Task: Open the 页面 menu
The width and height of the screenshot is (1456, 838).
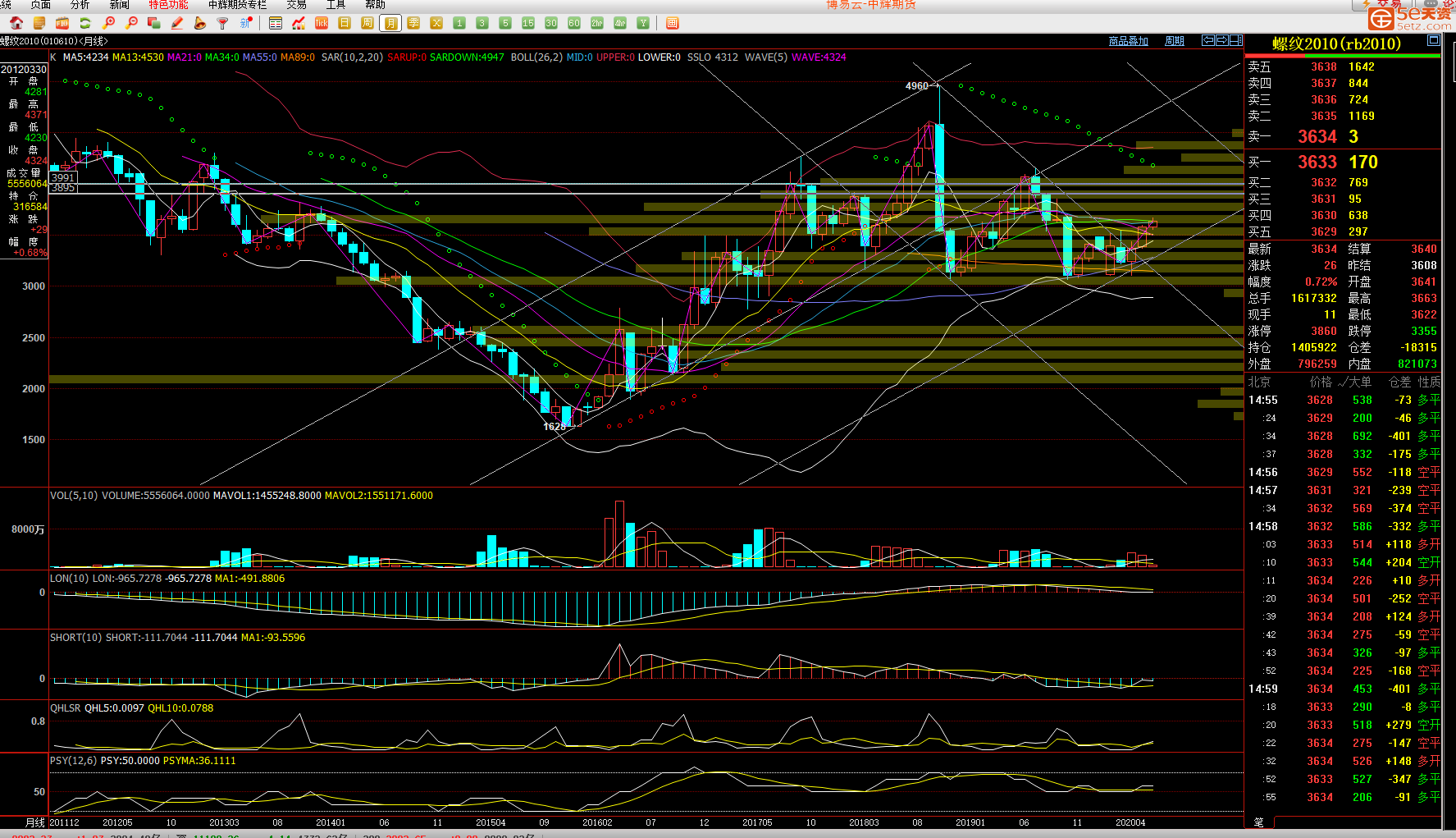Action: click(x=40, y=5)
